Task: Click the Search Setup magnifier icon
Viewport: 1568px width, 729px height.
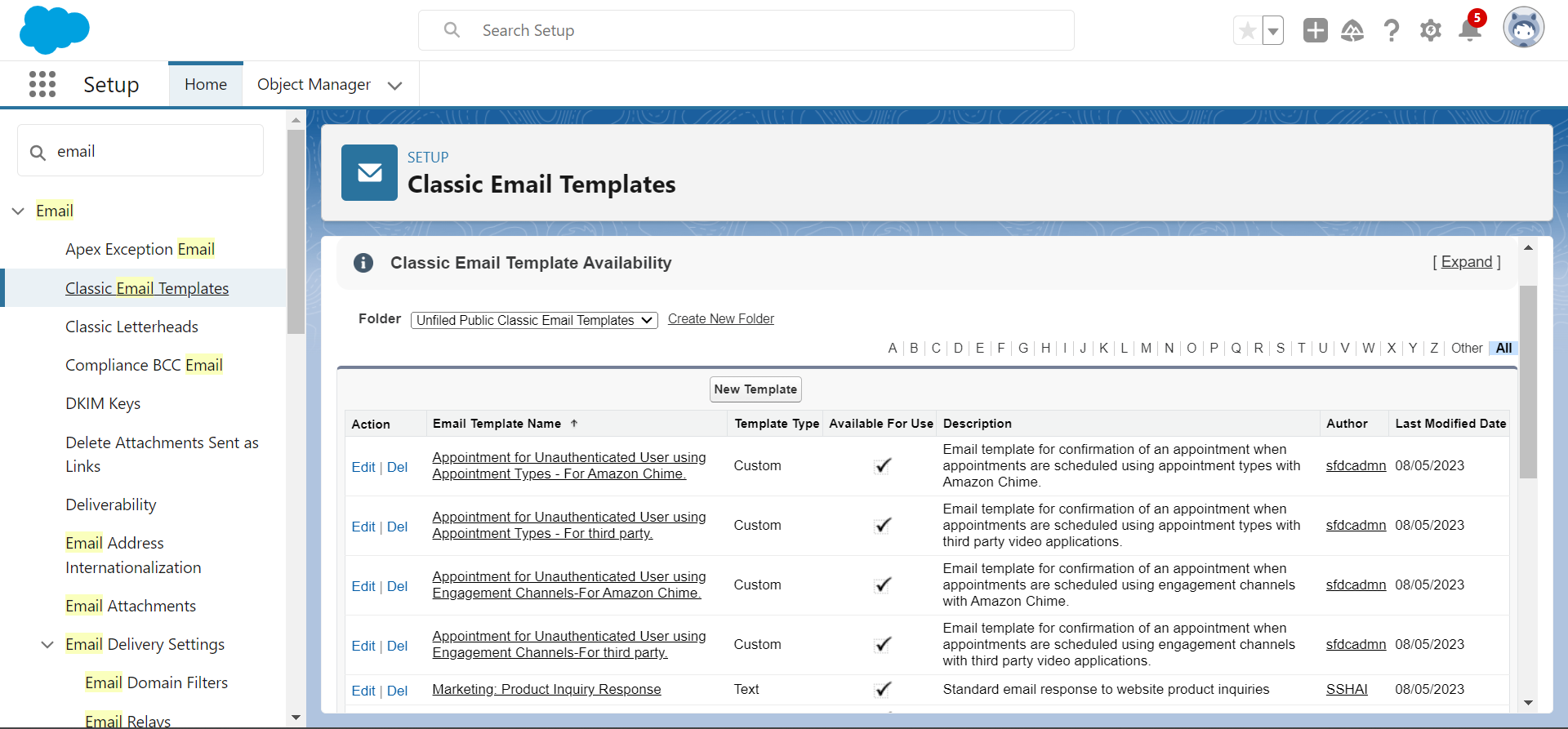Action: point(452,30)
